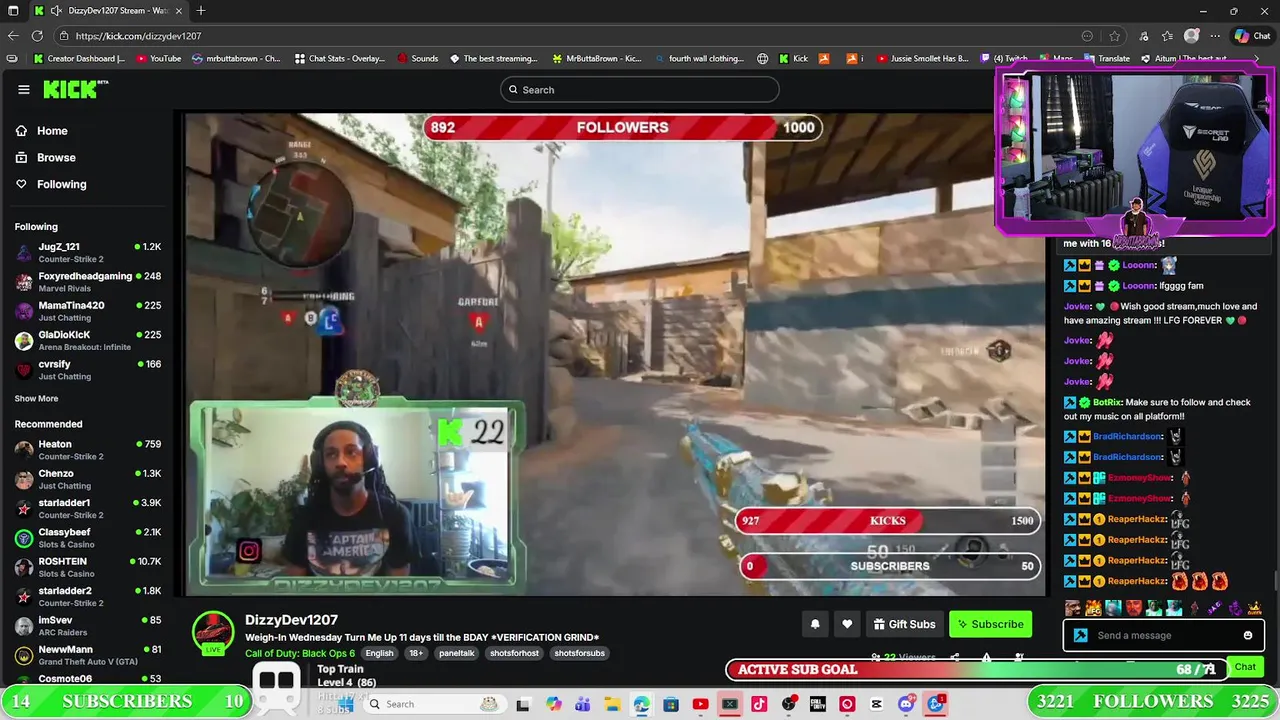Screen dimensions: 1280x720
Task: Open Translate bookmark
Action: [1106, 59]
